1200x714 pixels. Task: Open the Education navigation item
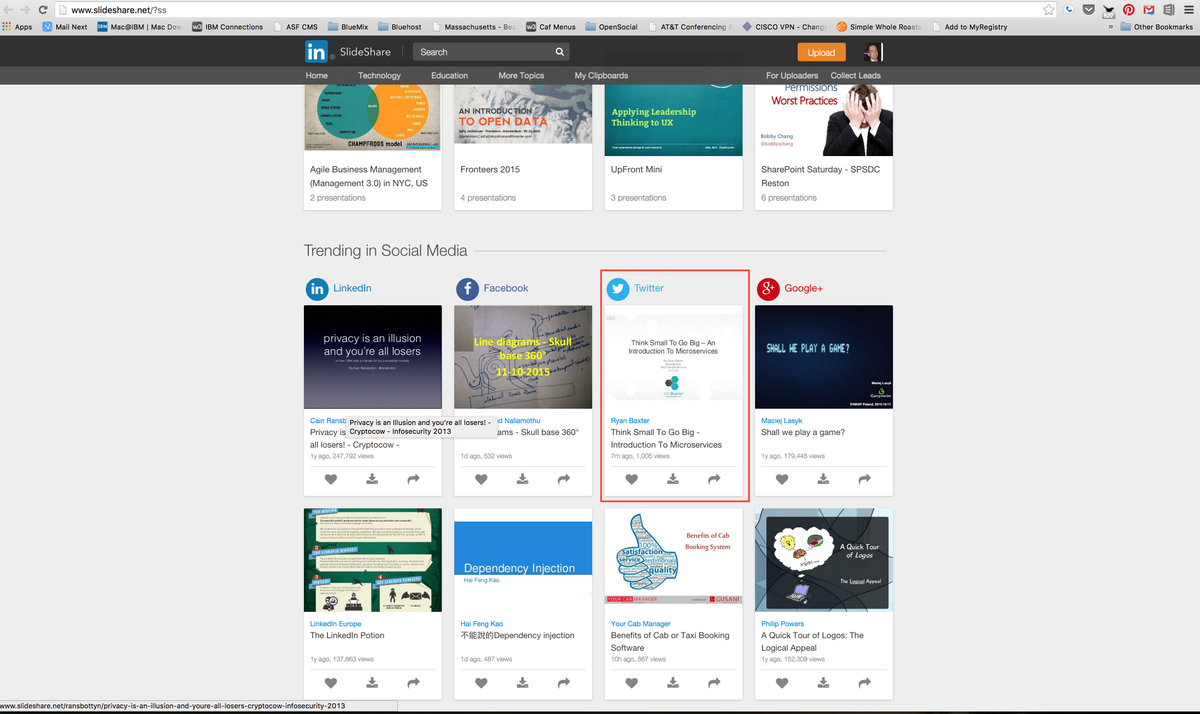pyautogui.click(x=449, y=75)
